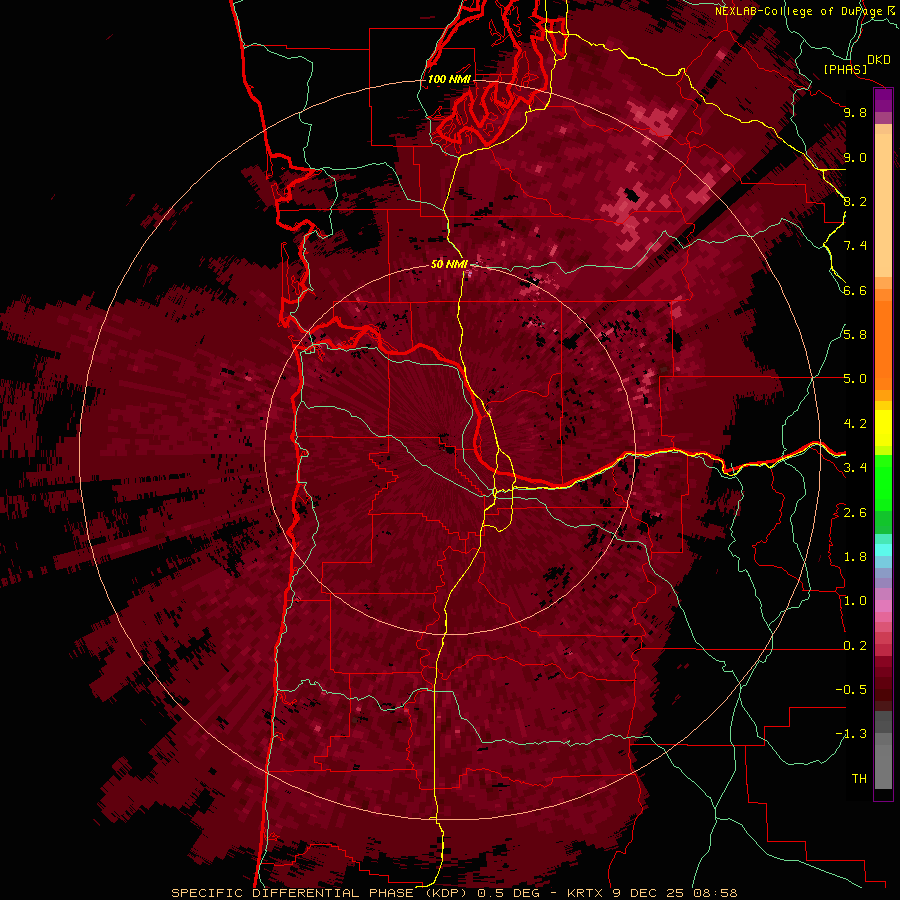Click the 4.2 value on the scale

pos(855,424)
